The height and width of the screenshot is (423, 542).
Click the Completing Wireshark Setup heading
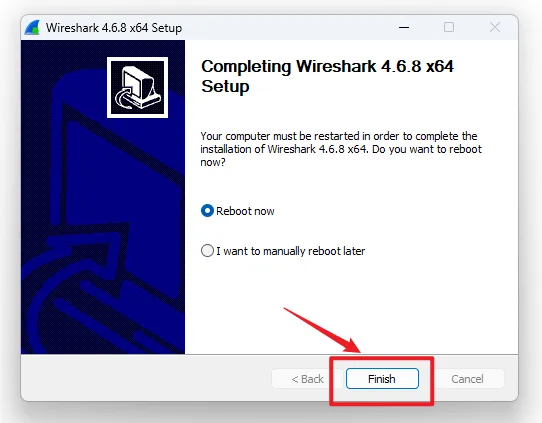click(327, 76)
